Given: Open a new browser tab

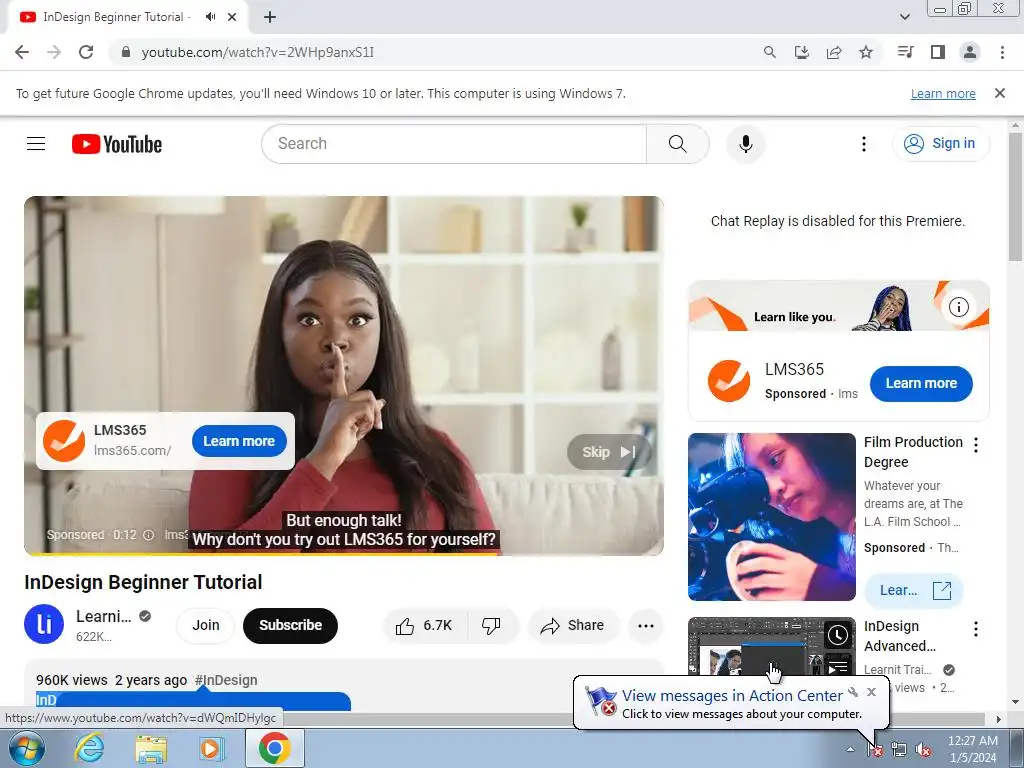Looking at the screenshot, I should (270, 18).
